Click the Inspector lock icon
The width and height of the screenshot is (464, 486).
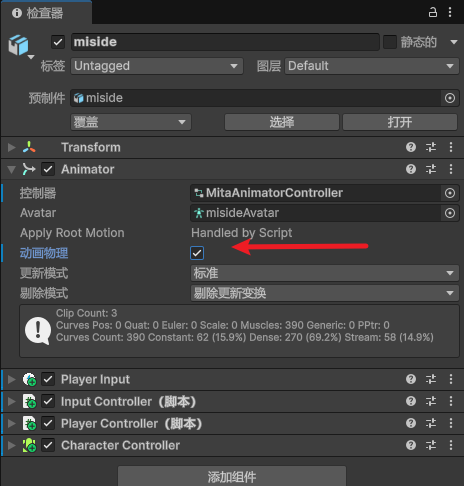pos(433,12)
